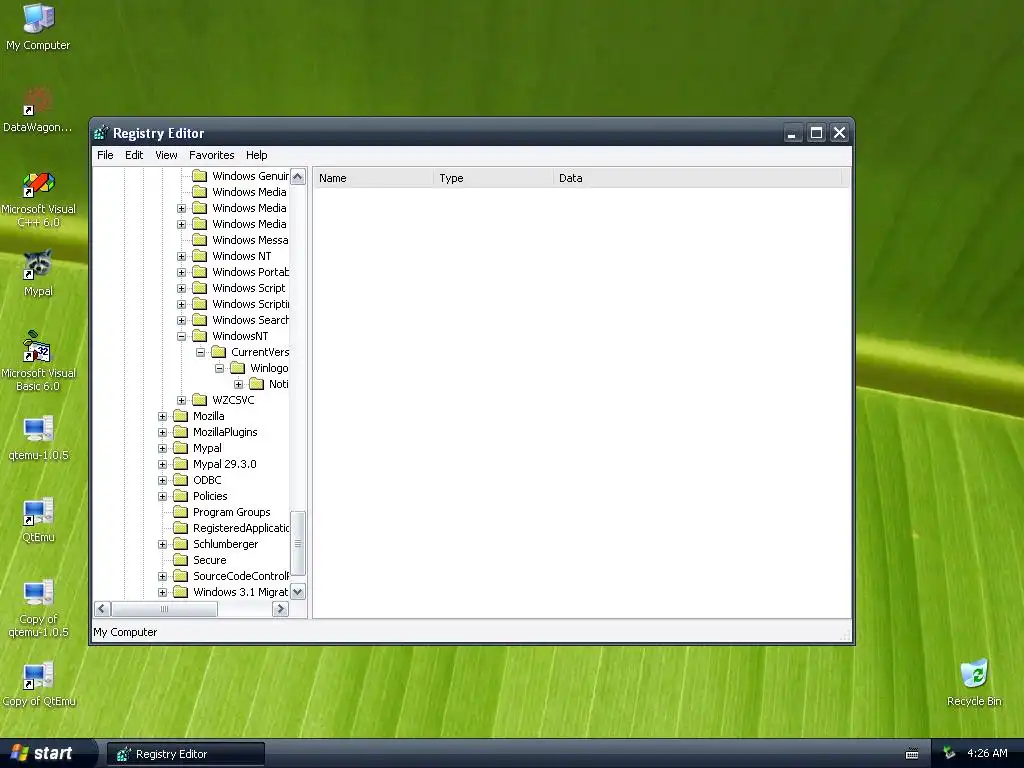Select the Mozilla folder icon
The image size is (1024, 768).
[x=180, y=416]
